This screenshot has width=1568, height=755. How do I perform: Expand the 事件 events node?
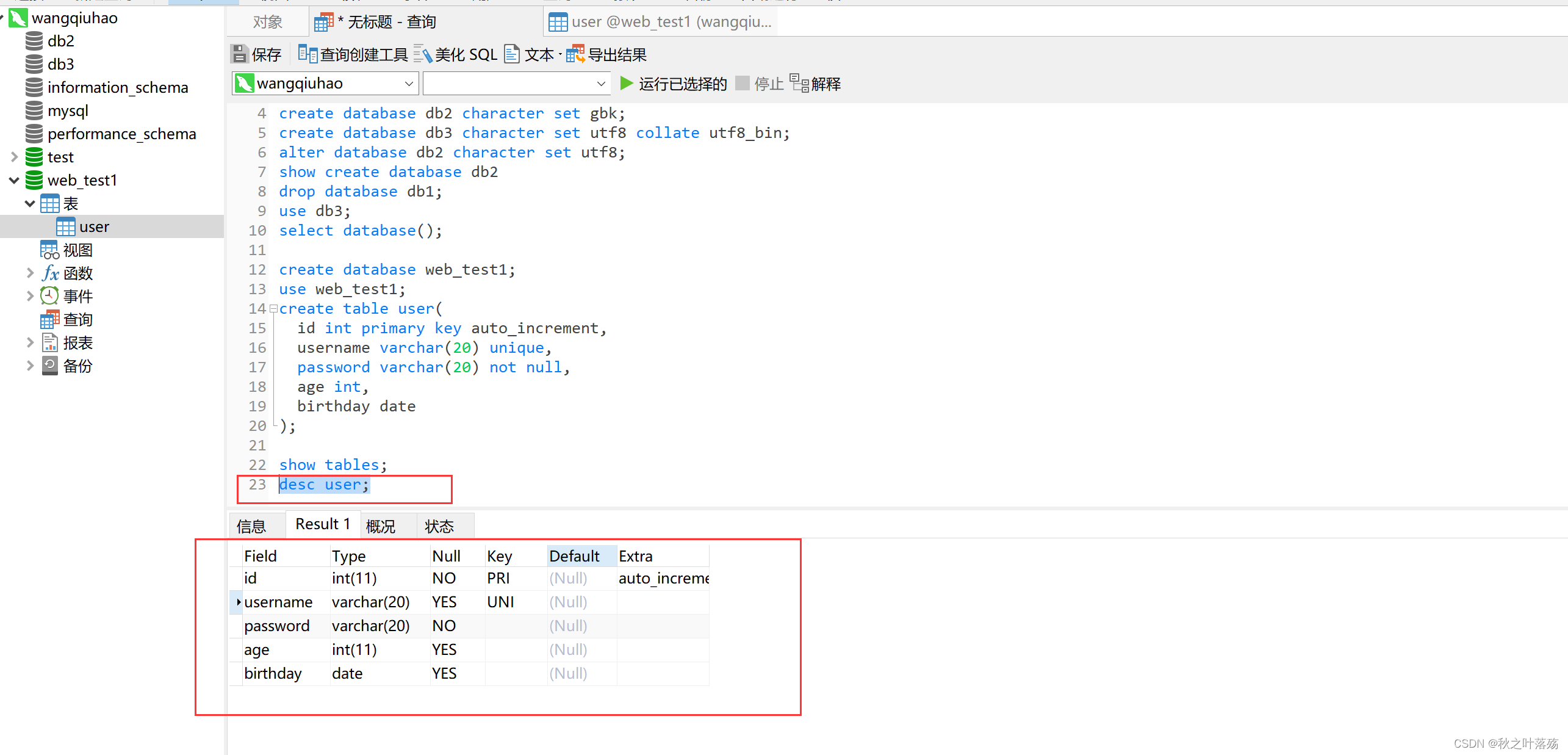30,296
